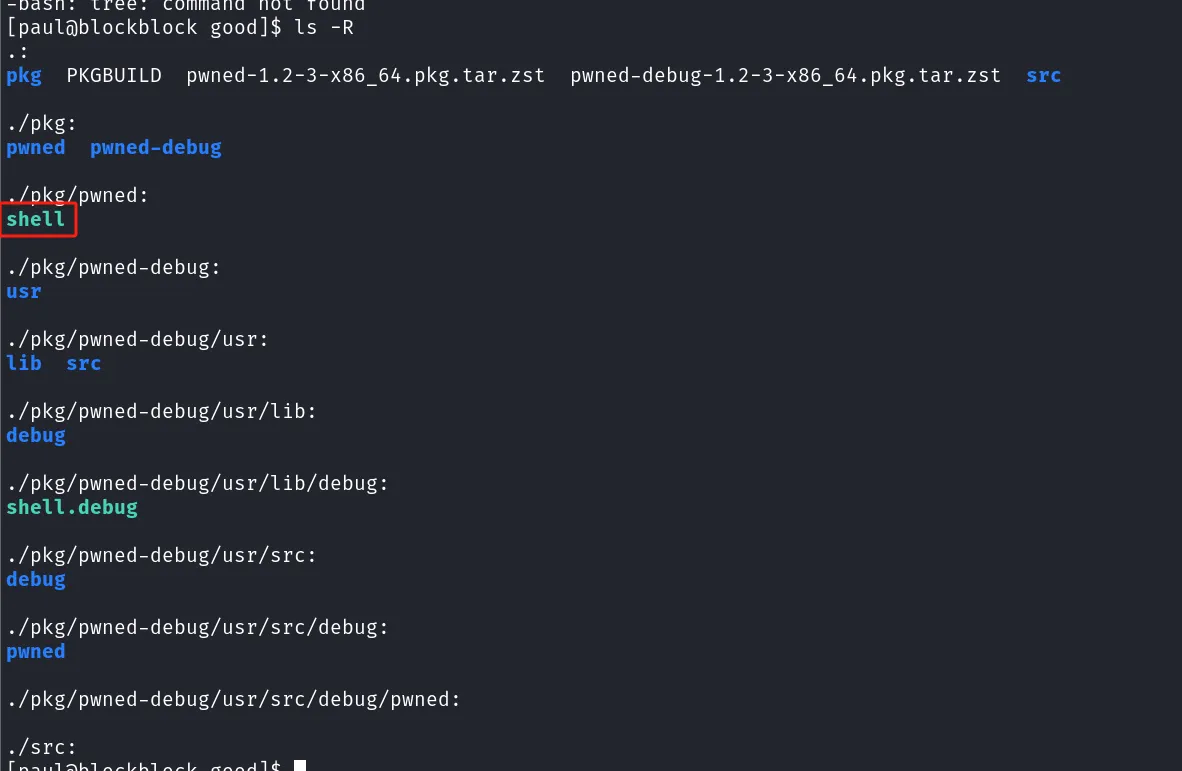
Task: Click the shell.debug file name
Action: (x=72, y=507)
